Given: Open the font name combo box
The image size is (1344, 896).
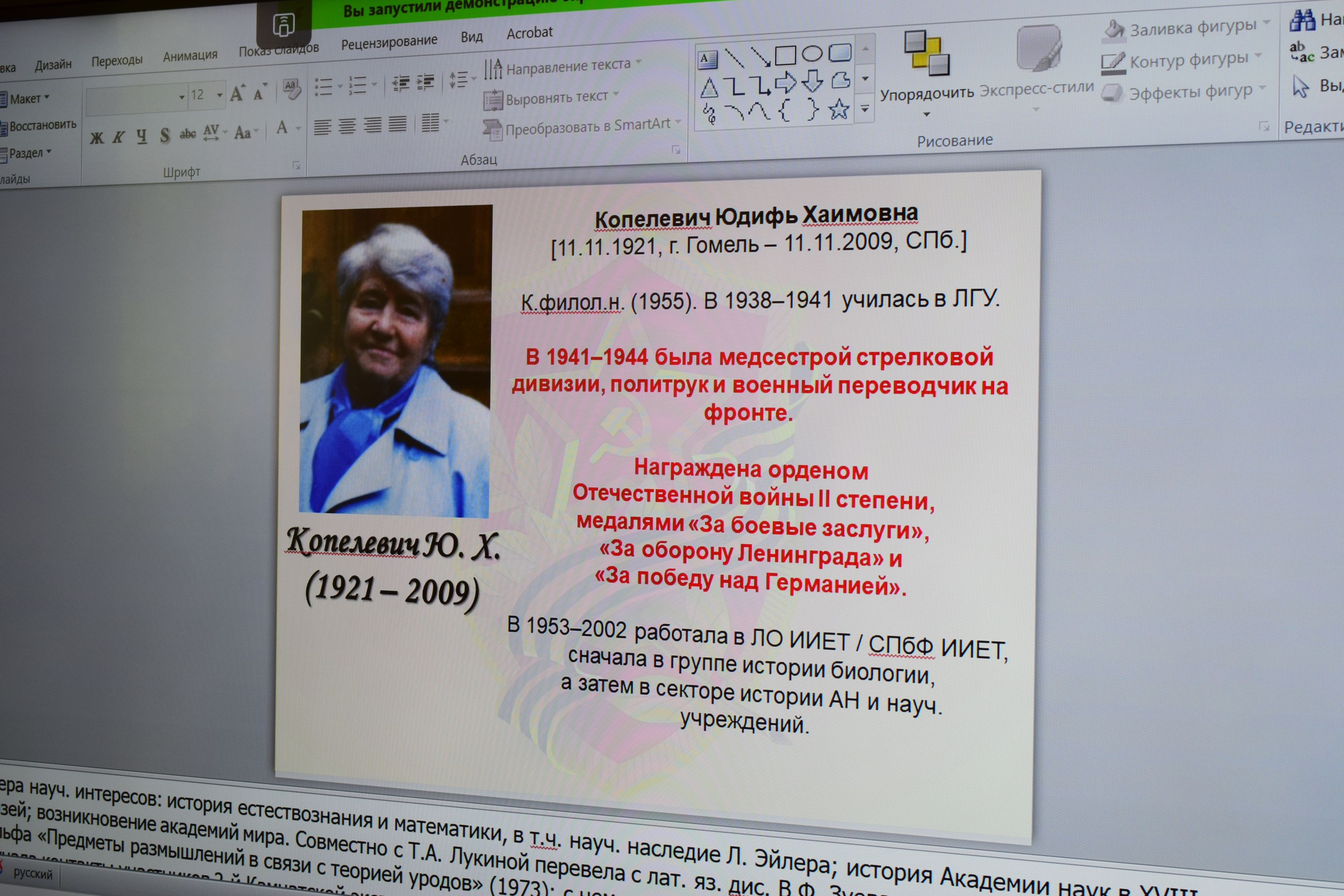Looking at the screenshot, I should click(137, 99).
